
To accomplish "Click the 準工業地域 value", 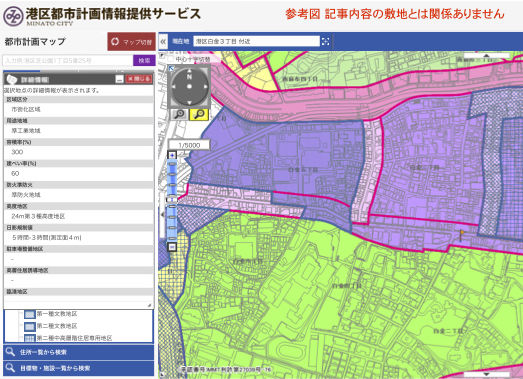I will click(26, 131).
